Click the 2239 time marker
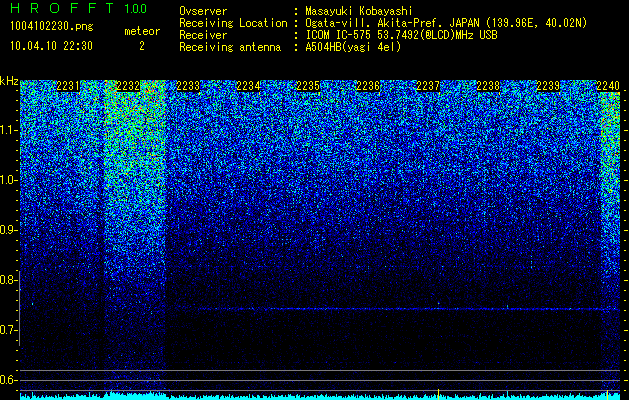Screen dimensions: 629x400 (548, 86)
